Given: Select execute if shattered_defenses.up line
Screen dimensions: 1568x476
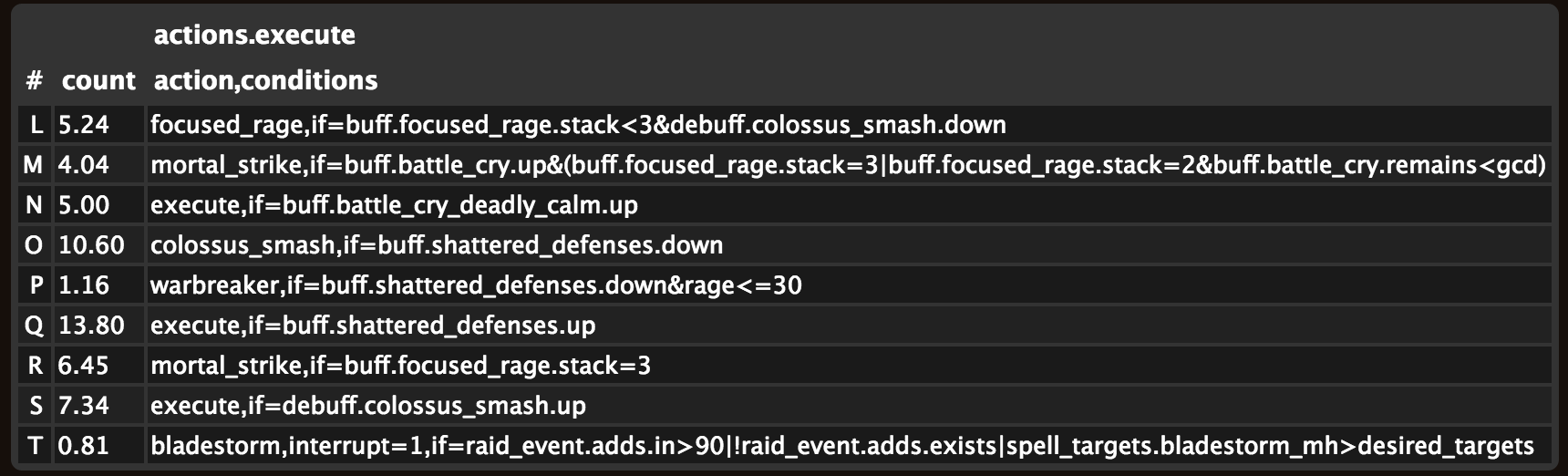Looking at the screenshot, I should pyautogui.click(x=372, y=326).
